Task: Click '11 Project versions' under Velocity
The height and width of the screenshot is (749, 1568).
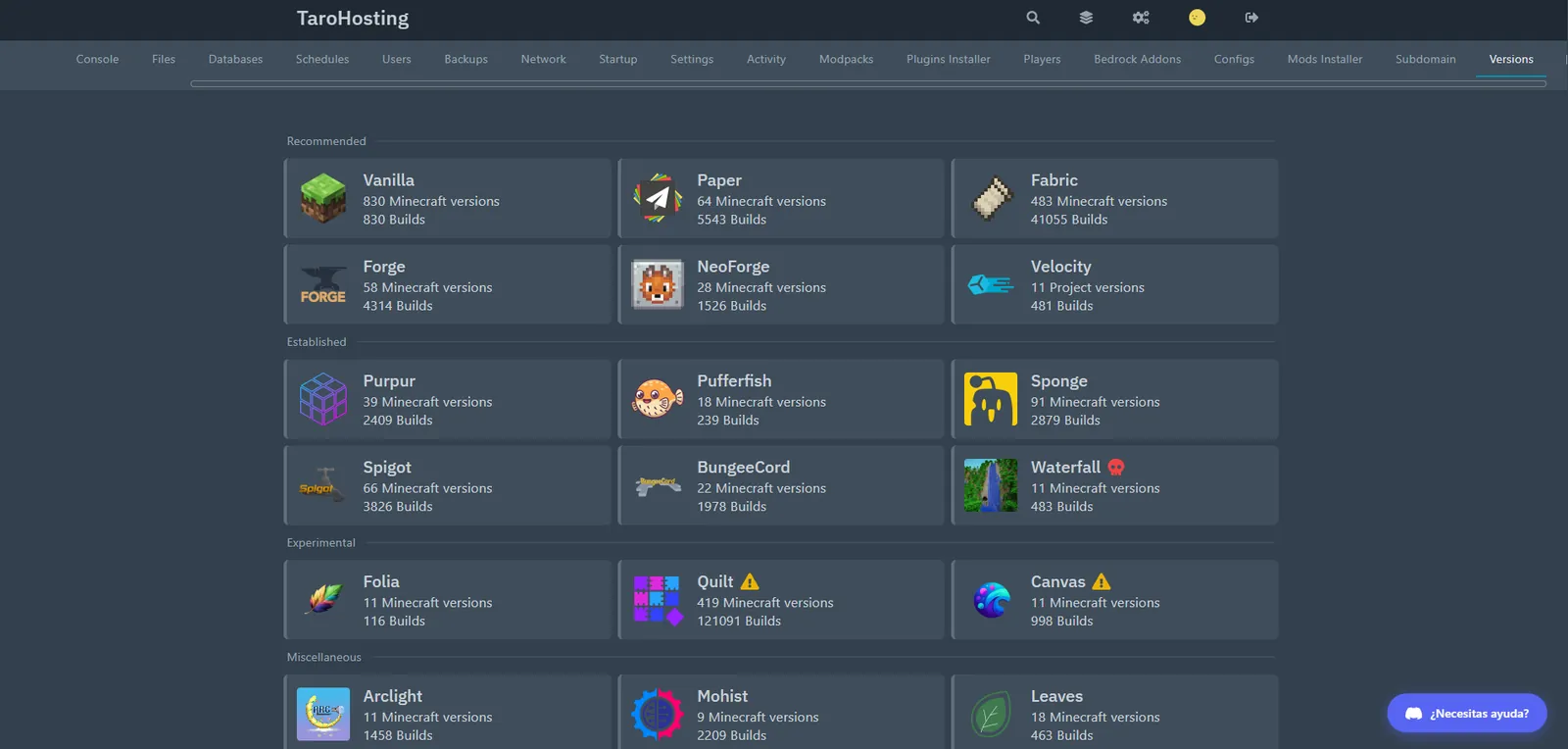Action: tap(1087, 287)
